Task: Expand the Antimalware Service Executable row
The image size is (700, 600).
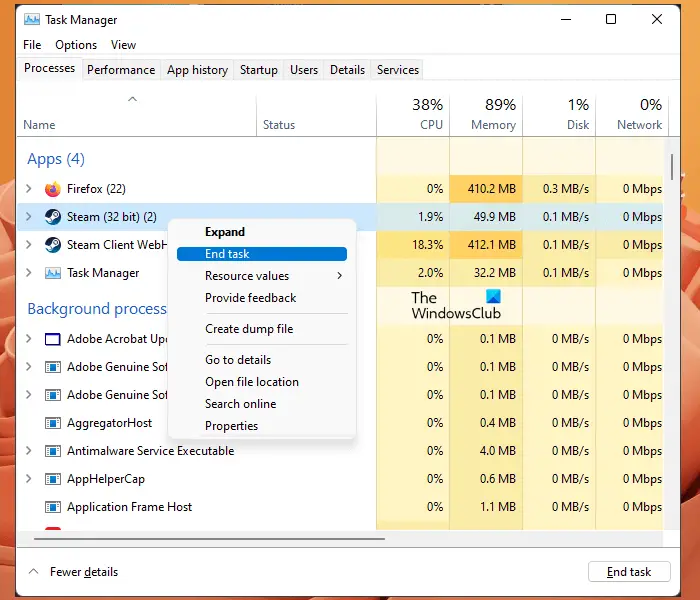Action: tap(29, 451)
